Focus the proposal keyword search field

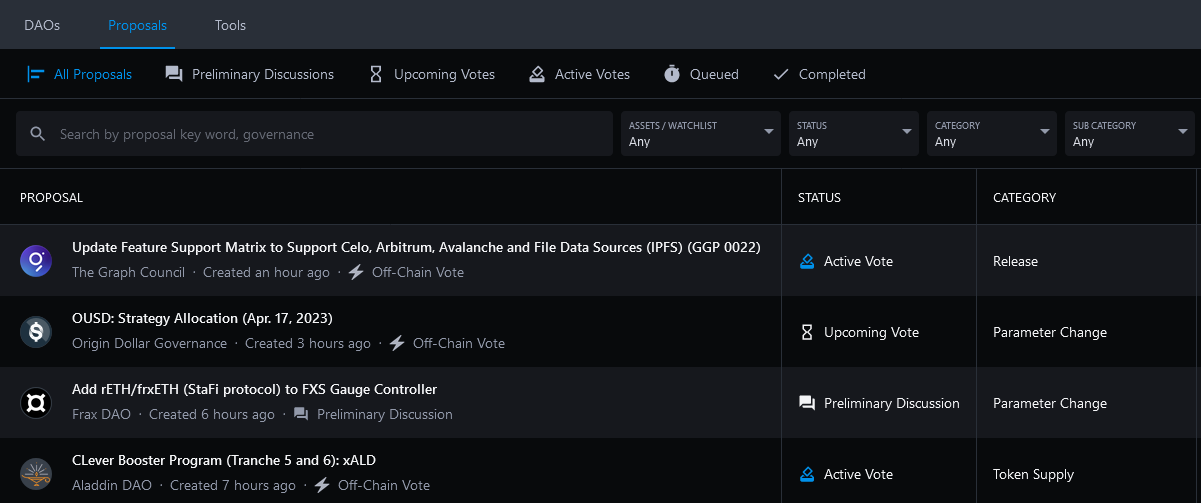pyautogui.click(x=314, y=133)
